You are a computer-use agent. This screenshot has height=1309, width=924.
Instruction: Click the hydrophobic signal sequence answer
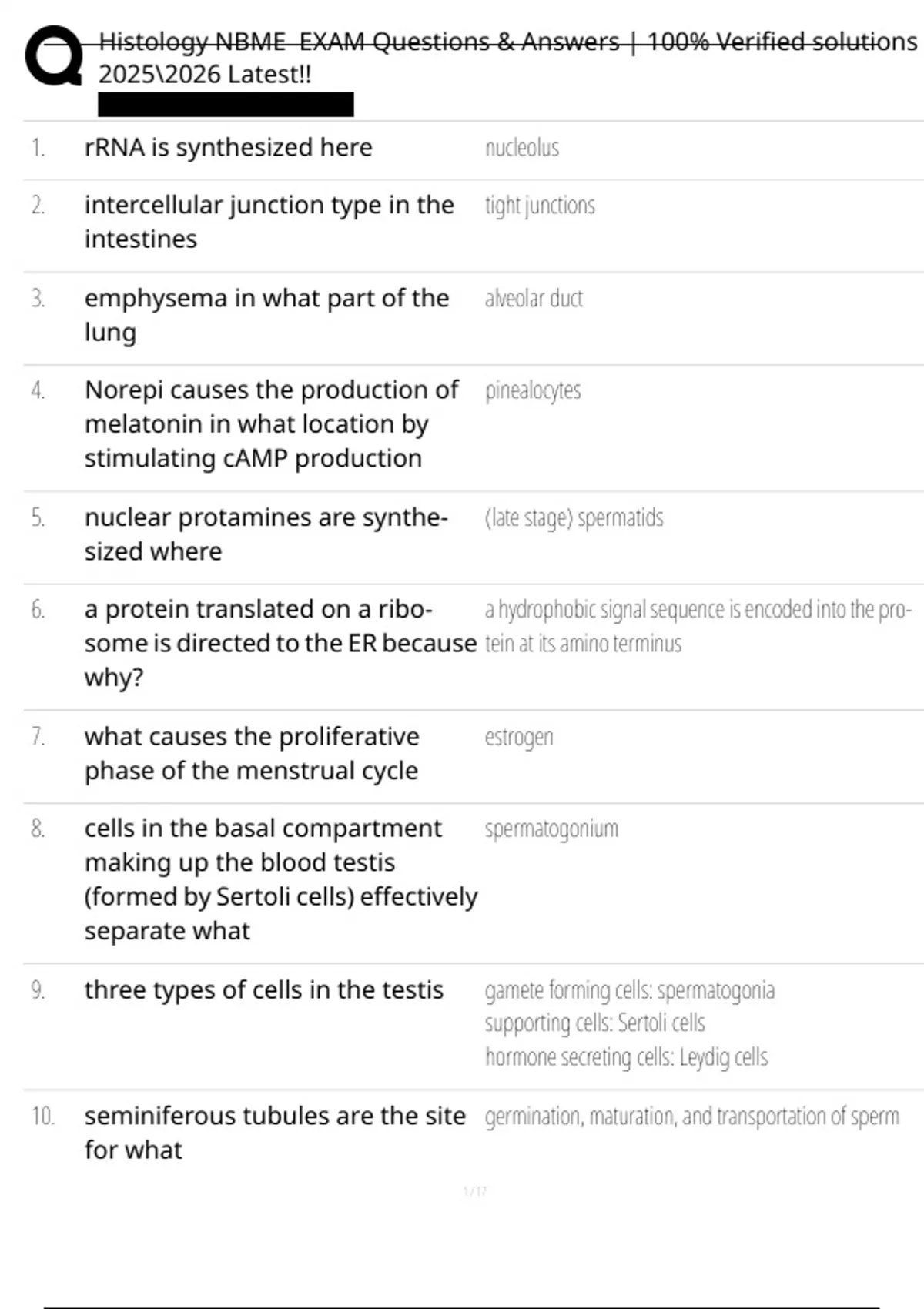(x=698, y=626)
